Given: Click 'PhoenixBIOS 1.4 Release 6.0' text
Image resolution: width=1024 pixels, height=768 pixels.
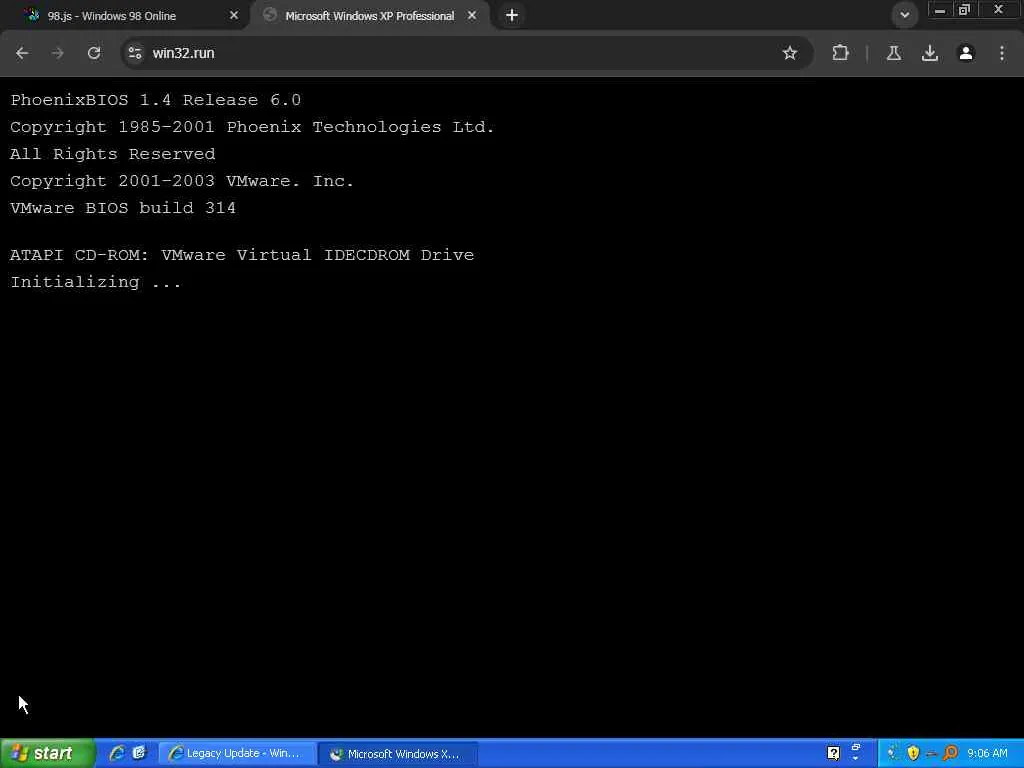Looking at the screenshot, I should pos(155,100).
